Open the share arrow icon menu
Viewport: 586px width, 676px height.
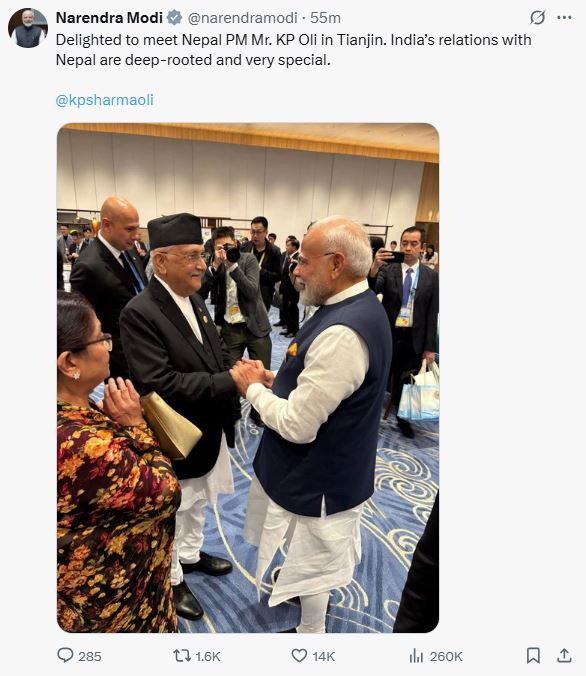564,655
